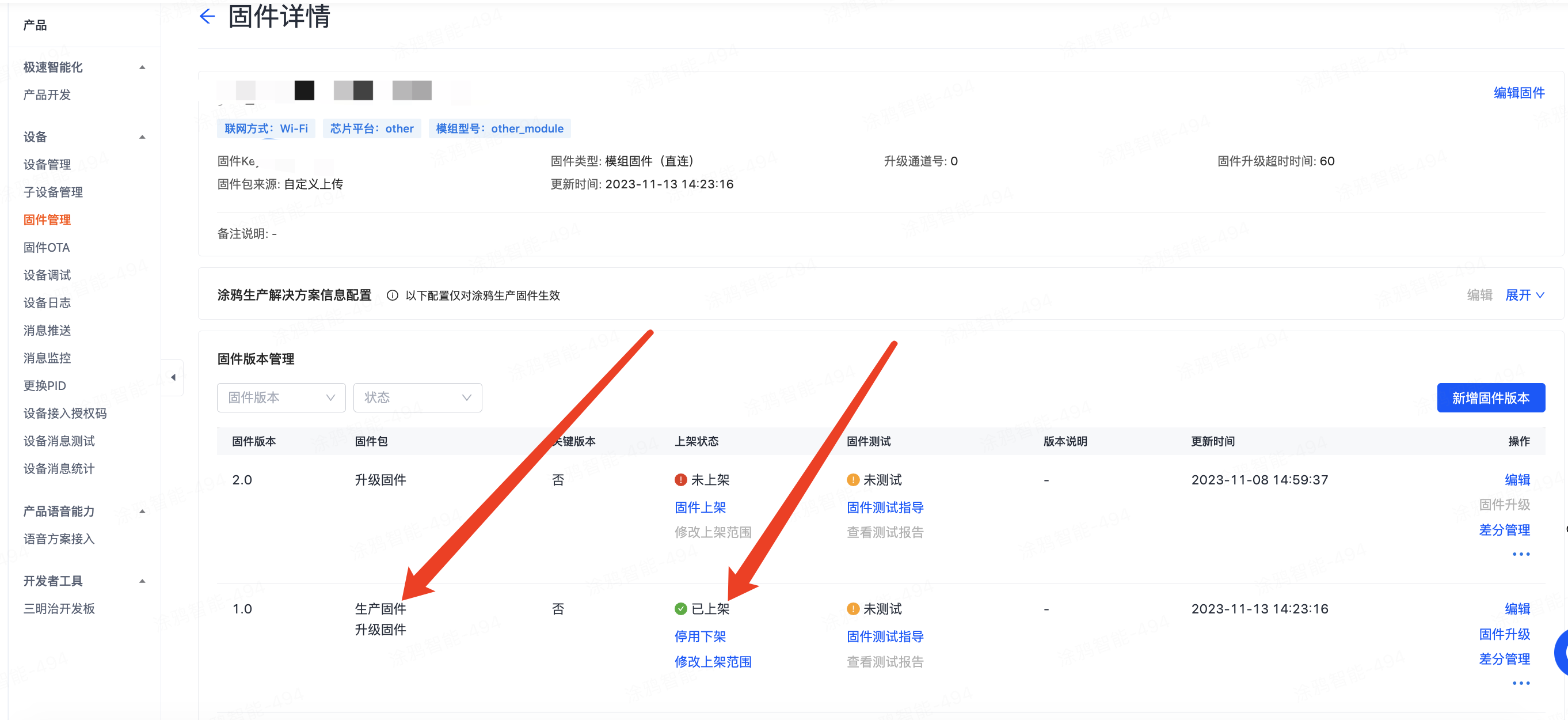The image size is (1568, 720).
Task: Open the more options dots for version 1.0
Action: [x=1521, y=684]
